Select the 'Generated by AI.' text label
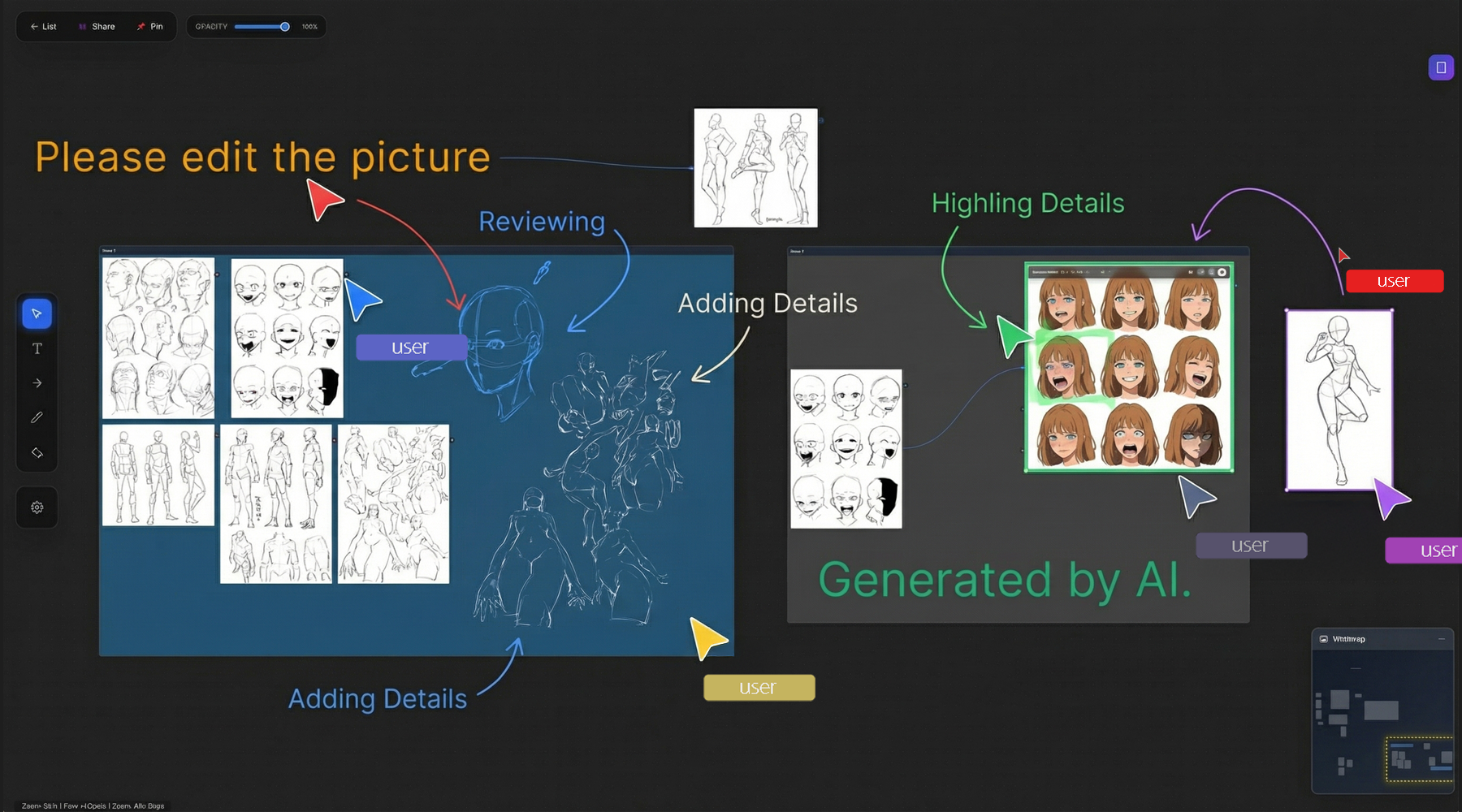The height and width of the screenshot is (812, 1462). point(1005,580)
